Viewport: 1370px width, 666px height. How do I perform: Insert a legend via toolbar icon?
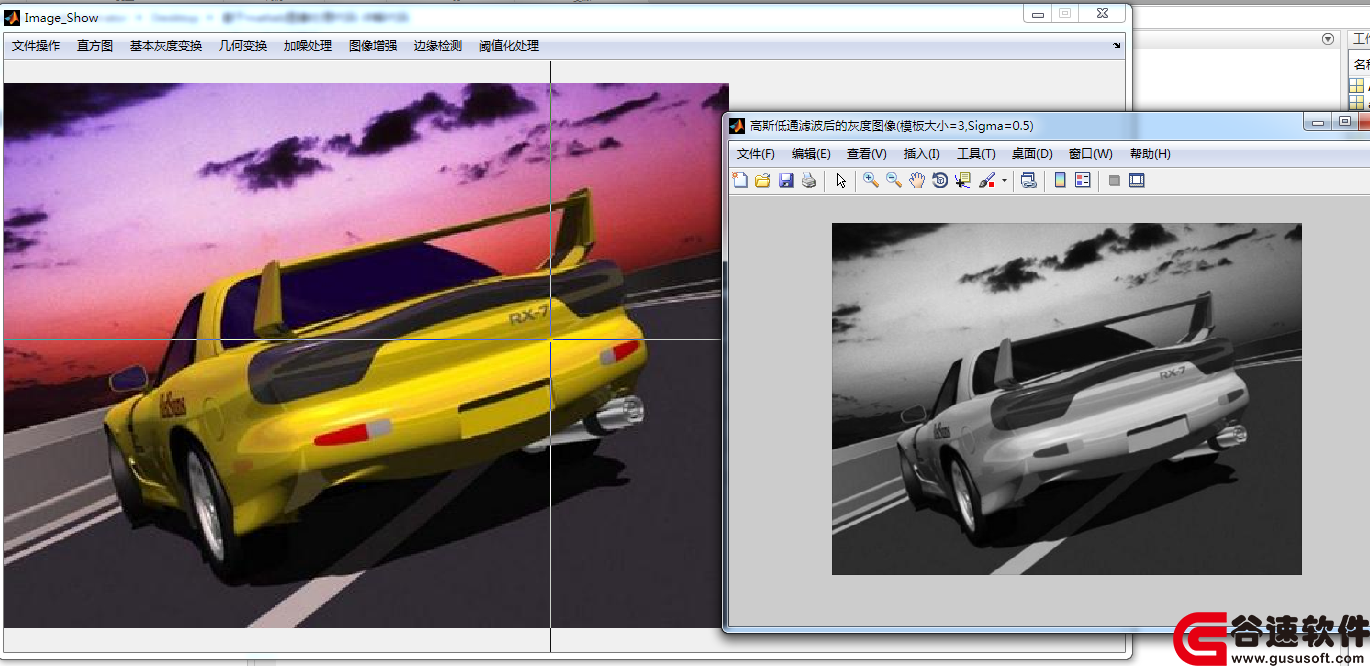(1082, 181)
